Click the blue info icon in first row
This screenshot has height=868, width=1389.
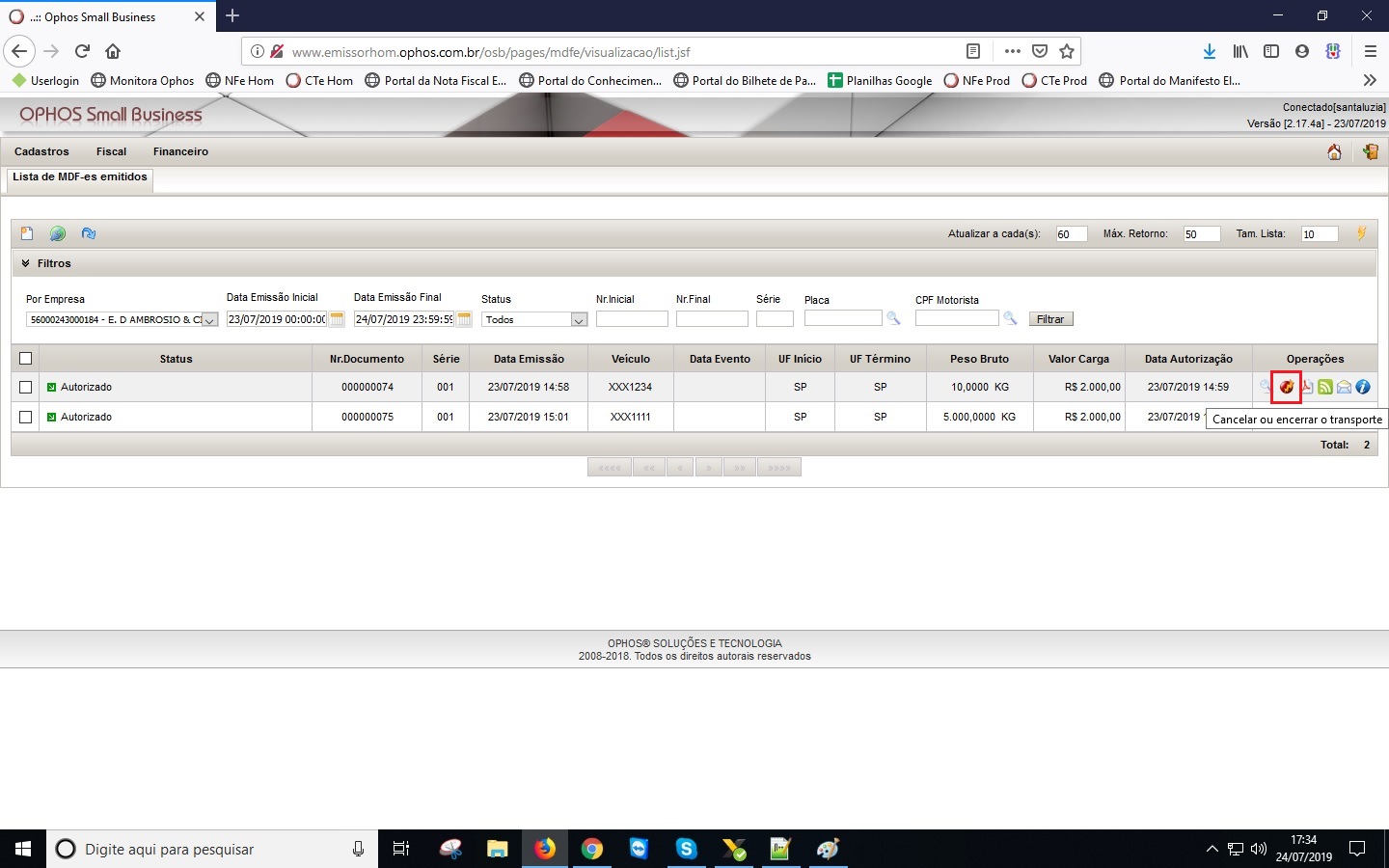(x=1363, y=387)
